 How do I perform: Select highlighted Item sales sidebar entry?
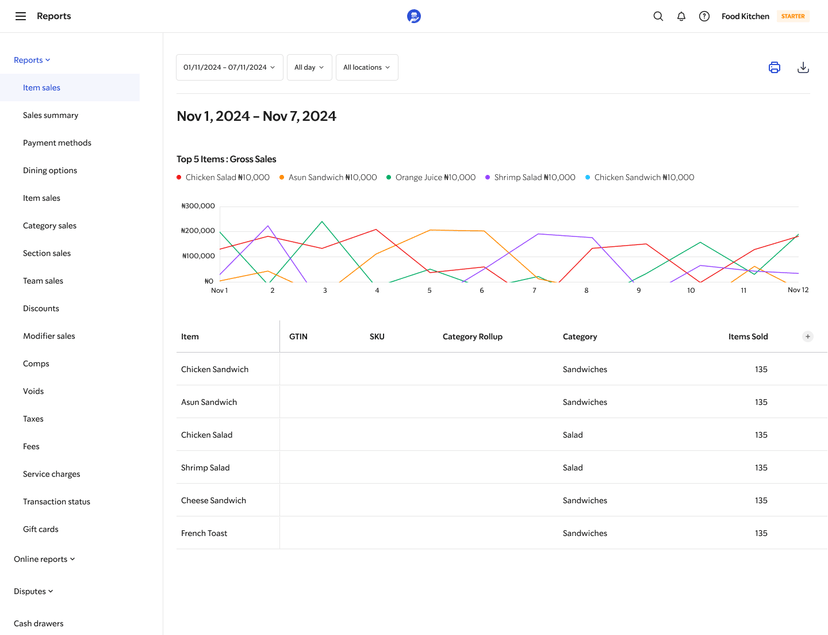70,88
